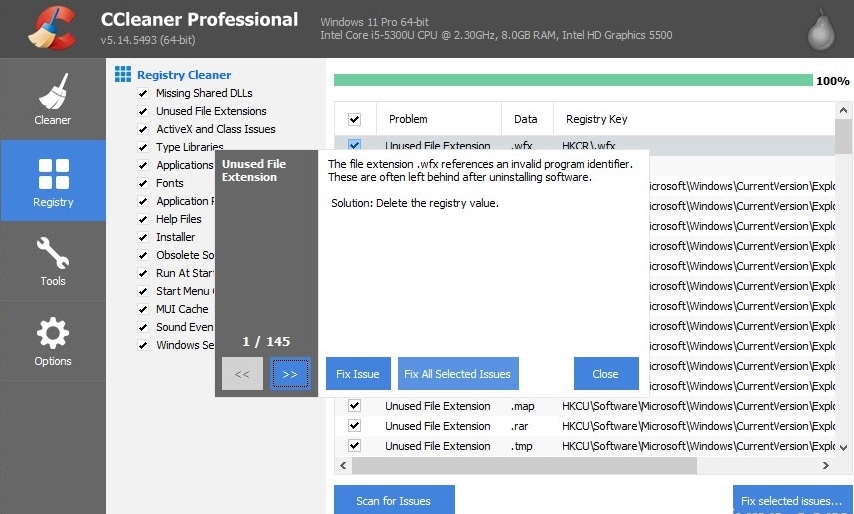This screenshot has height=514, width=854.
Task: Uncheck the .rar issue row checkbox
Action: (354, 426)
